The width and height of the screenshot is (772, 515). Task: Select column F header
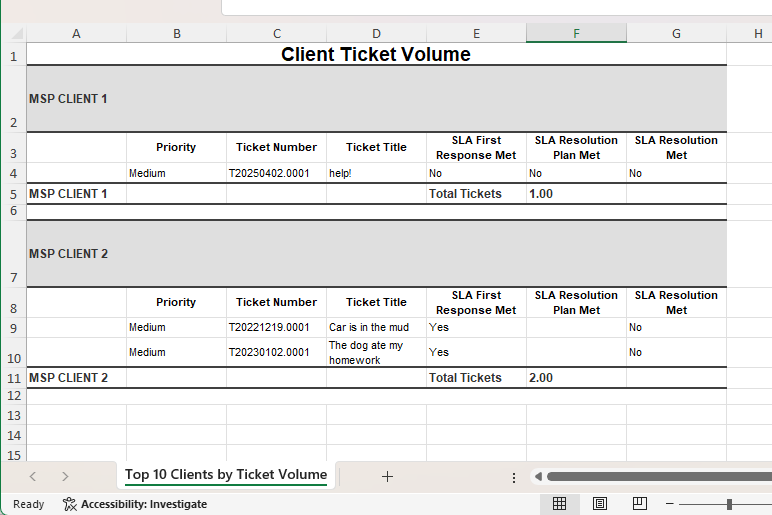576,33
